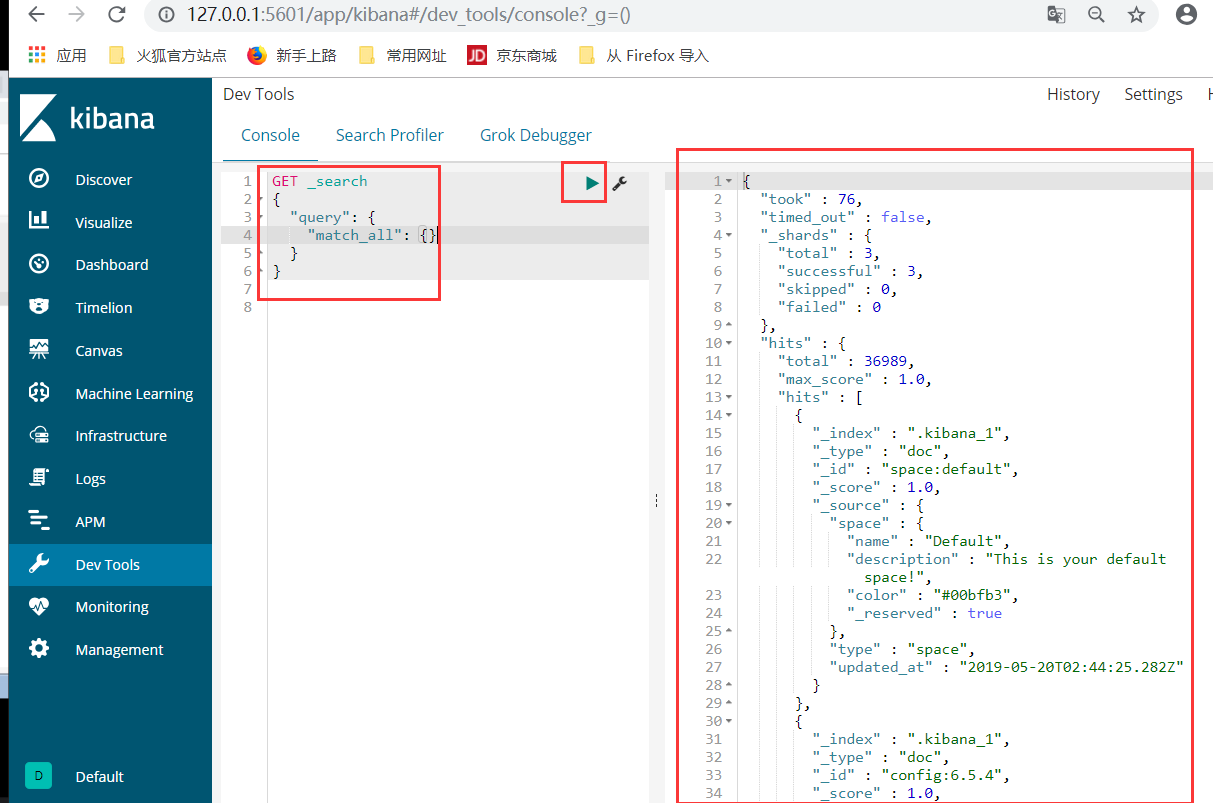This screenshot has width=1213, height=803.
Task: Open browser profile avatar
Action: coord(1186,14)
